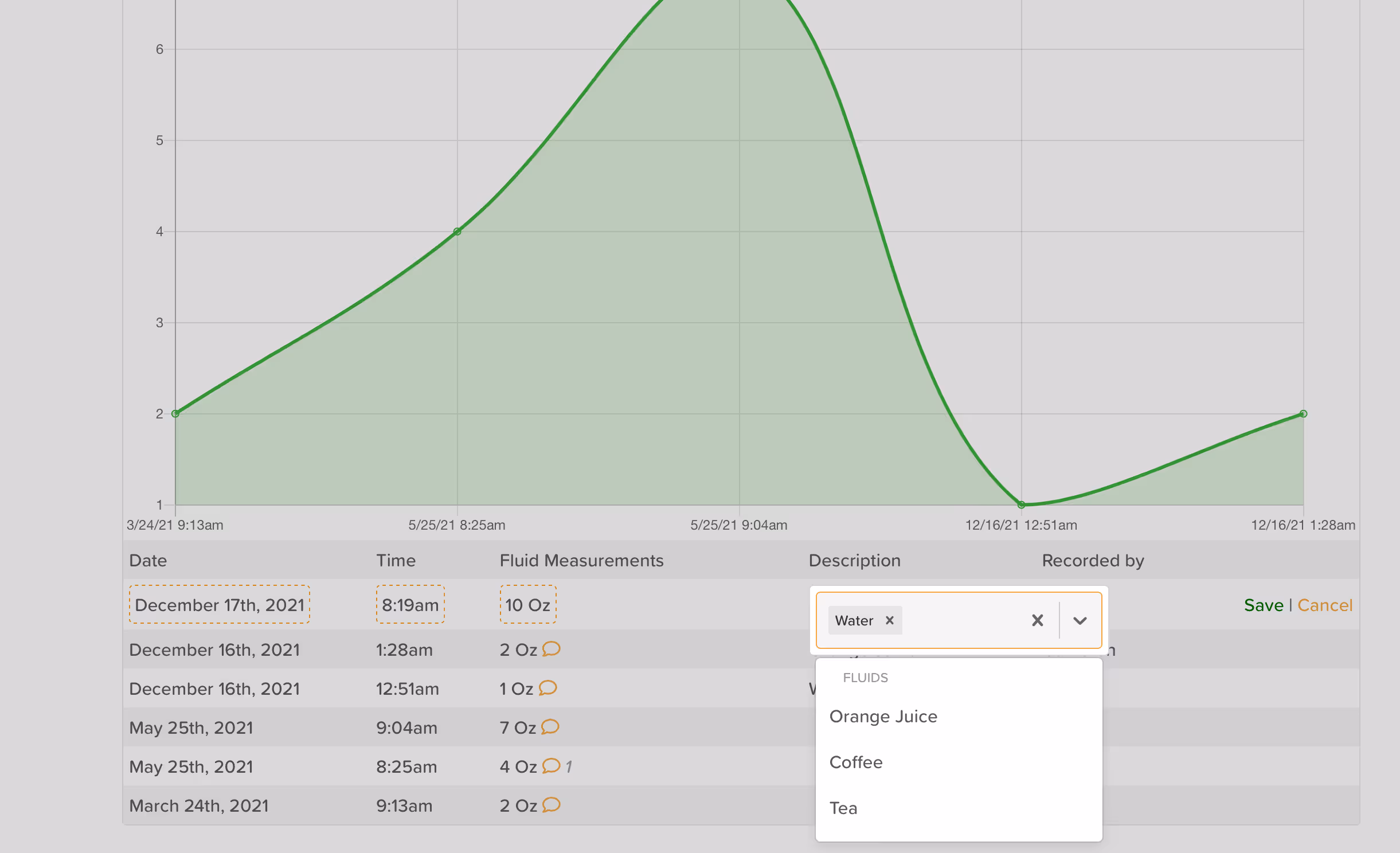Select the 12:51am time cell

coord(408,689)
